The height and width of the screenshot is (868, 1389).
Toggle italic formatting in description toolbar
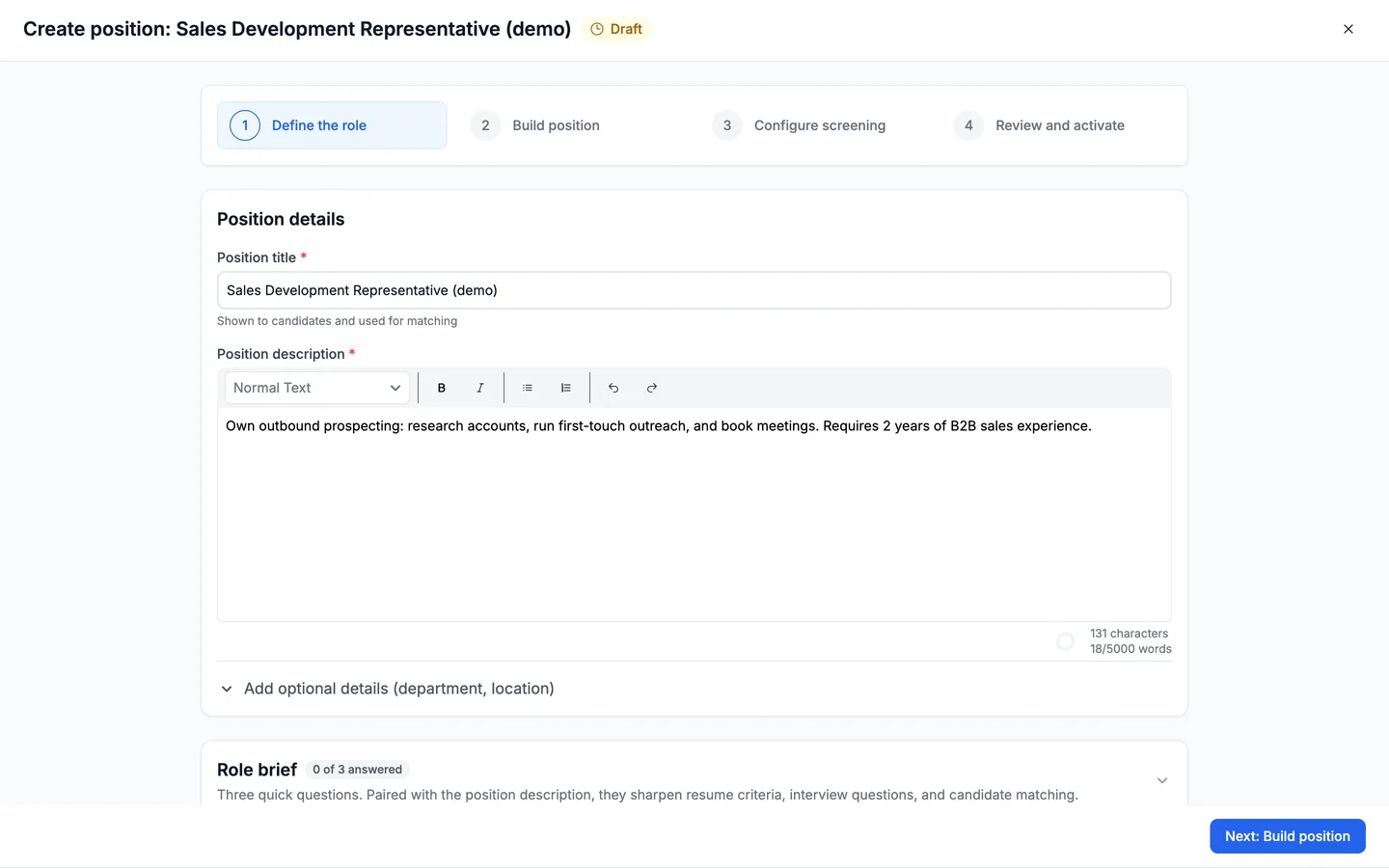pyautogui.click(x=479, y=388)
